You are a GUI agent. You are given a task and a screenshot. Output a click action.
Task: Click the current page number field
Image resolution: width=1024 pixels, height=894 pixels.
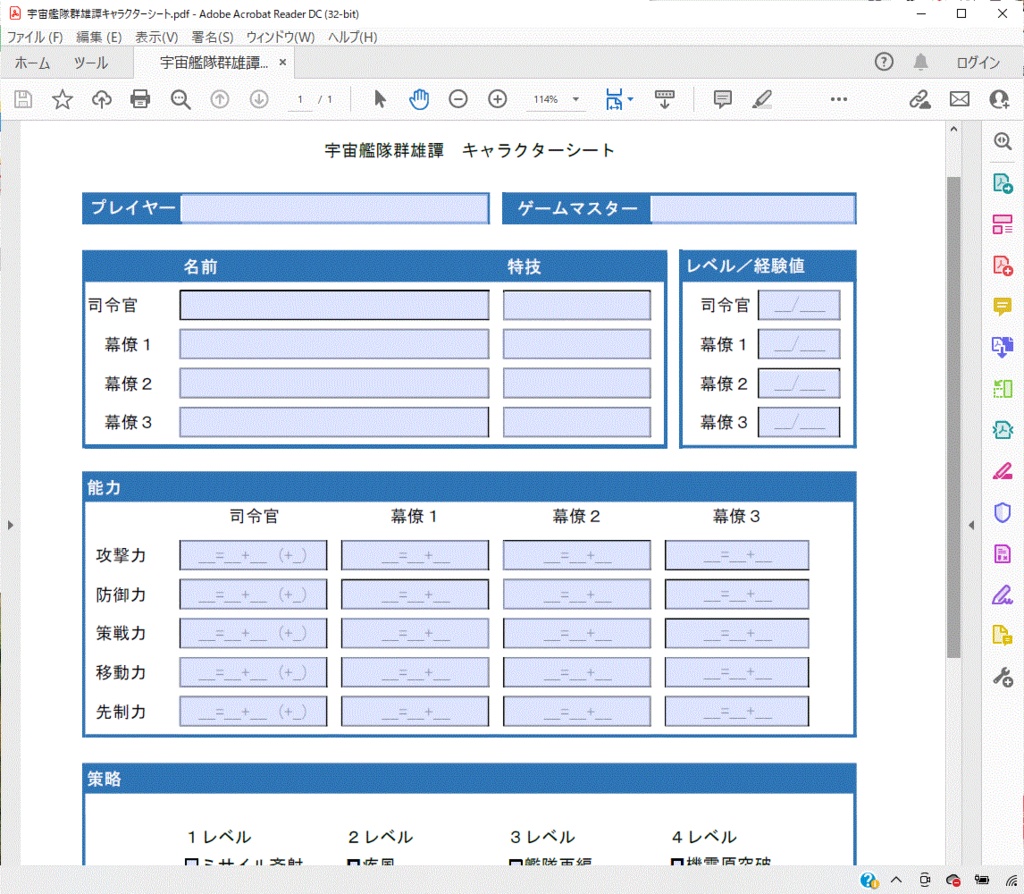[x=300, y=99]
